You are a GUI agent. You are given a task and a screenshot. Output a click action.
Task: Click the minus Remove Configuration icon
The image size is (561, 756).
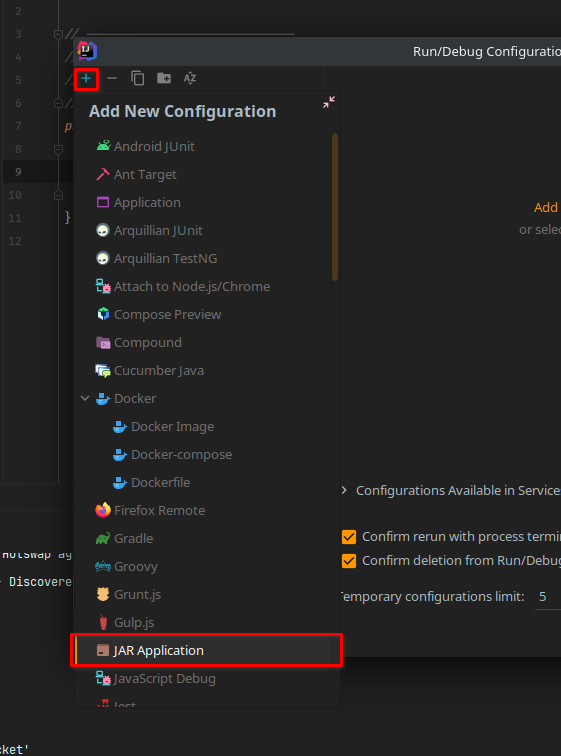tap(112, 78)
